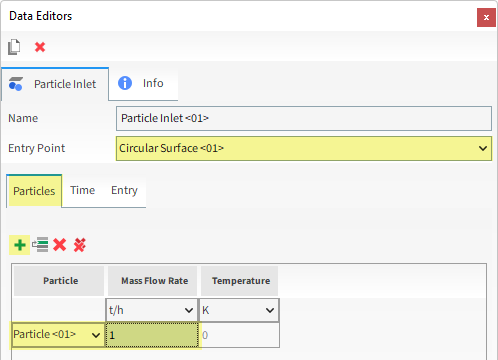Screen dimensions: 498x360
Task: Clear all rows with dotted red X
Action: 80,245
